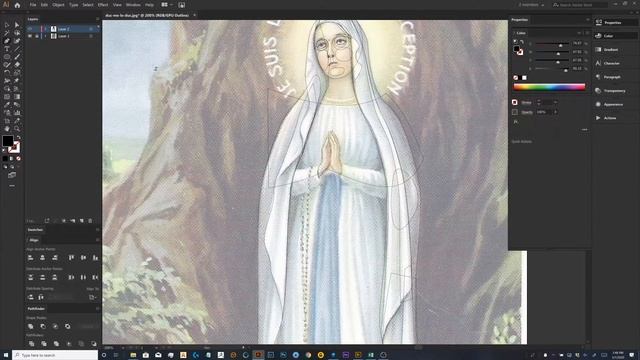Toggle Layer 1 visibility eye

tap(30, 36)
